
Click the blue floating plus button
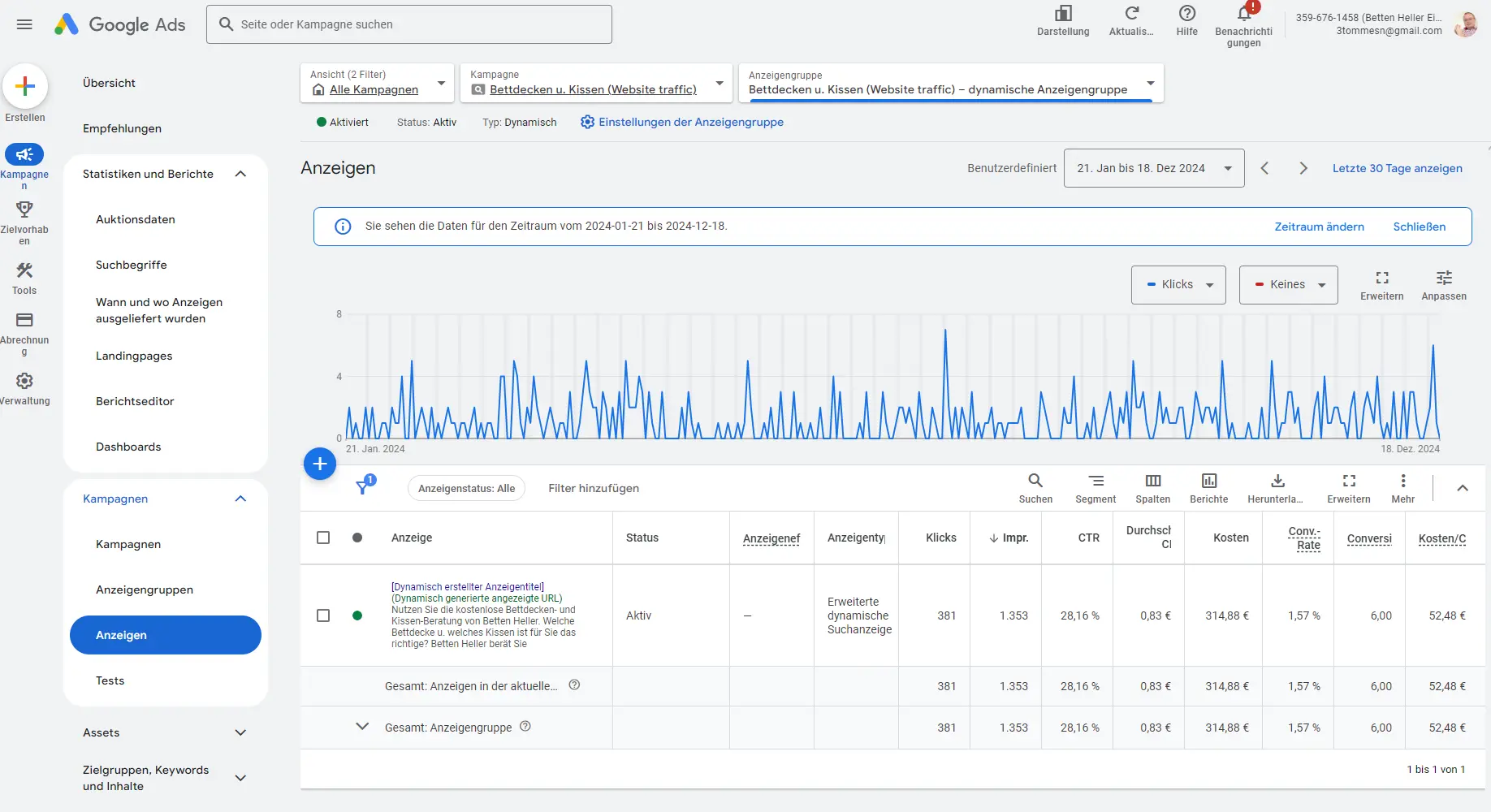[x=320, y=464]
